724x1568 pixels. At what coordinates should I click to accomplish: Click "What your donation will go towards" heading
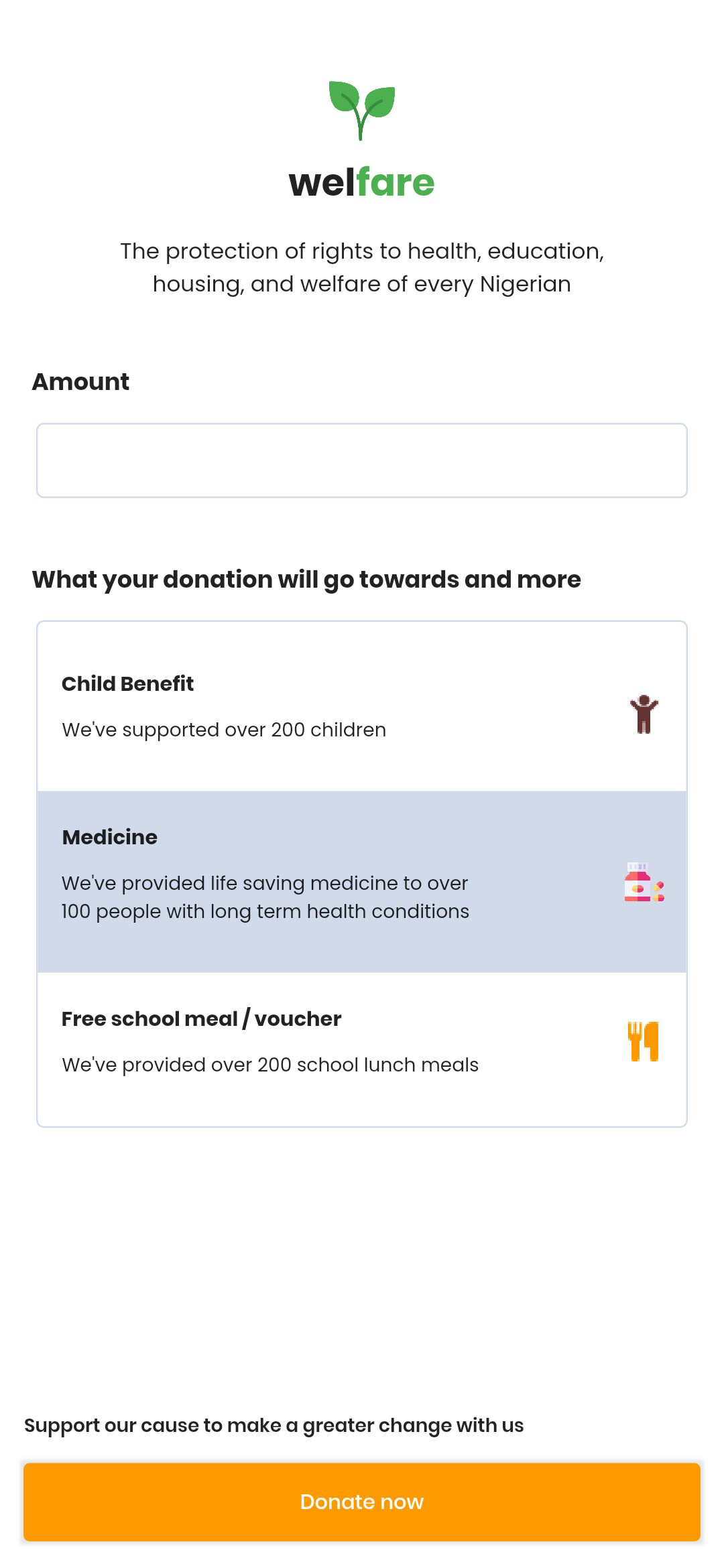pos(306,580)
